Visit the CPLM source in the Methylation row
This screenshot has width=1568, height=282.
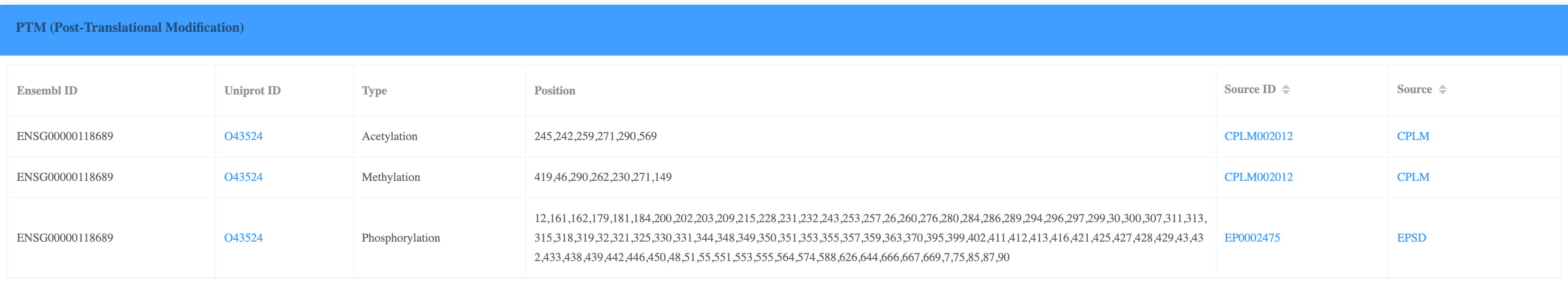(1413, 177)
